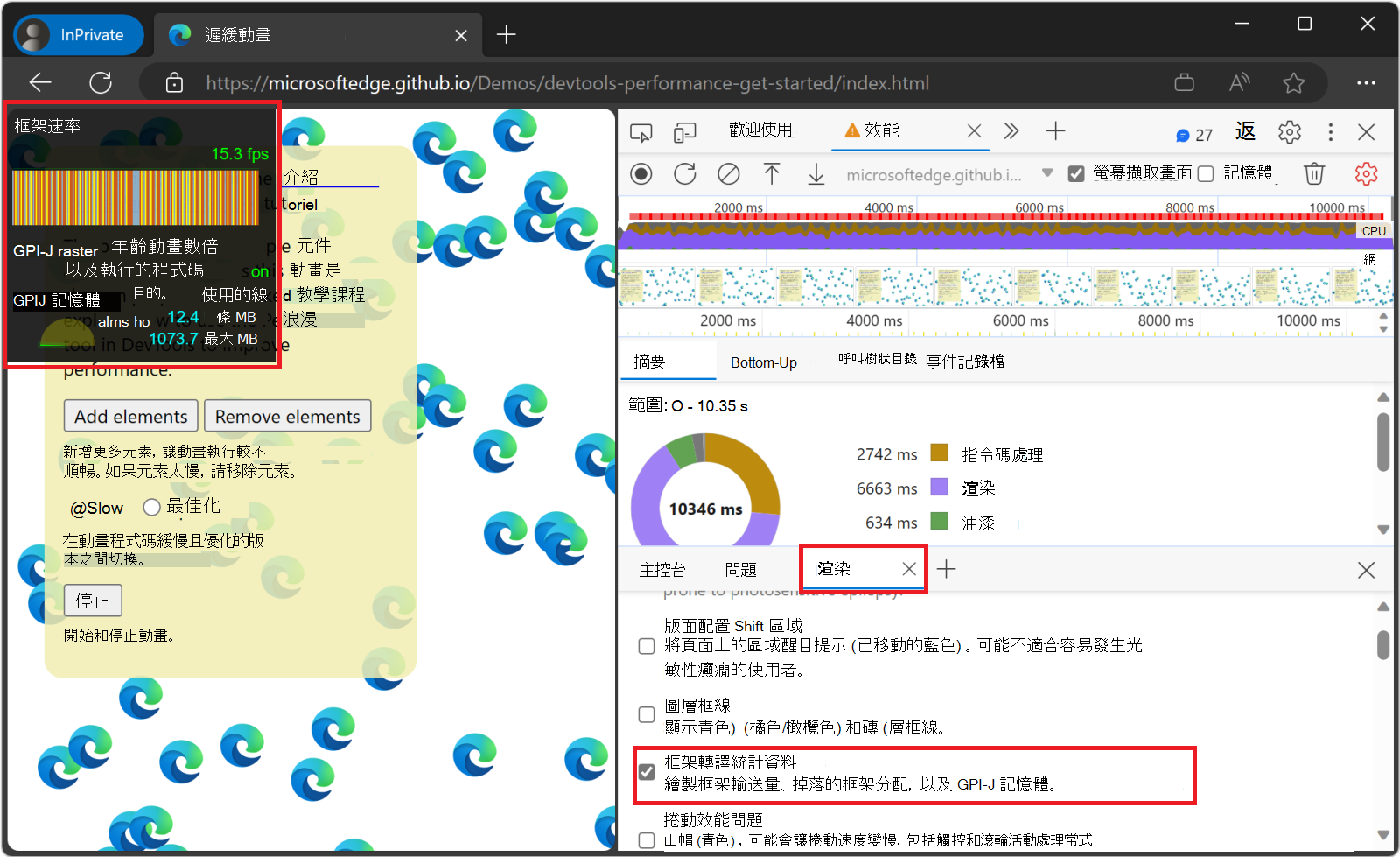Select the 問題 issues drawer tab
This screenshot has width=1400, height=857.
coord(740,570)
